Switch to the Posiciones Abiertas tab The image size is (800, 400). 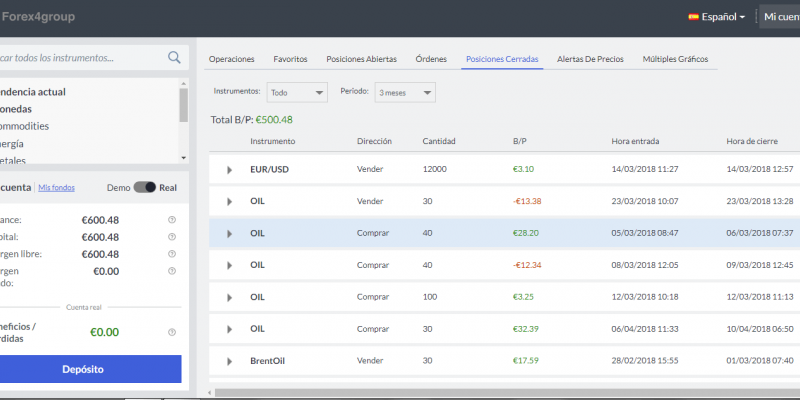[x=361, y=60]
